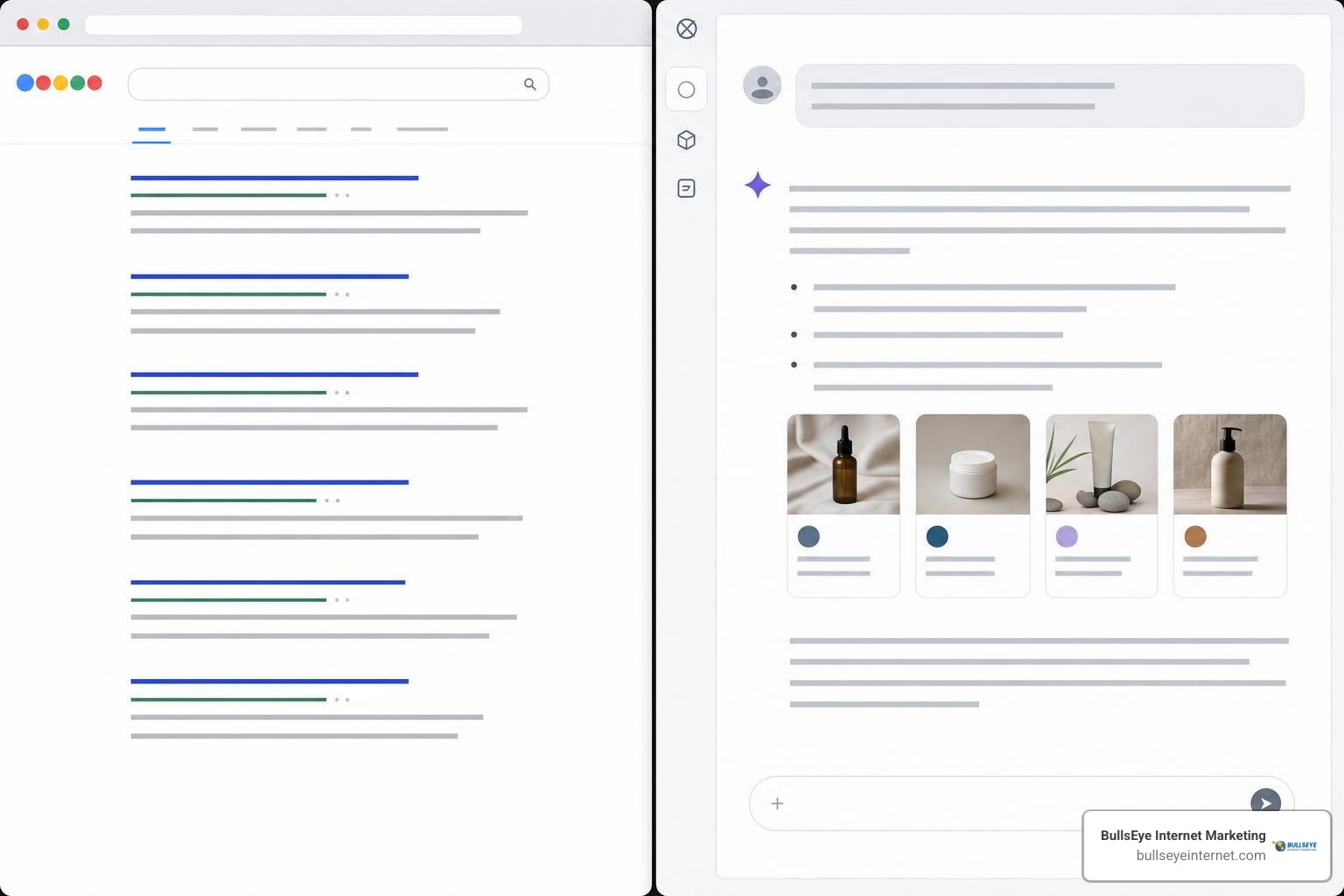1344x896 pixels.
Task: Click inside the search input field
Action: (339, 84)
